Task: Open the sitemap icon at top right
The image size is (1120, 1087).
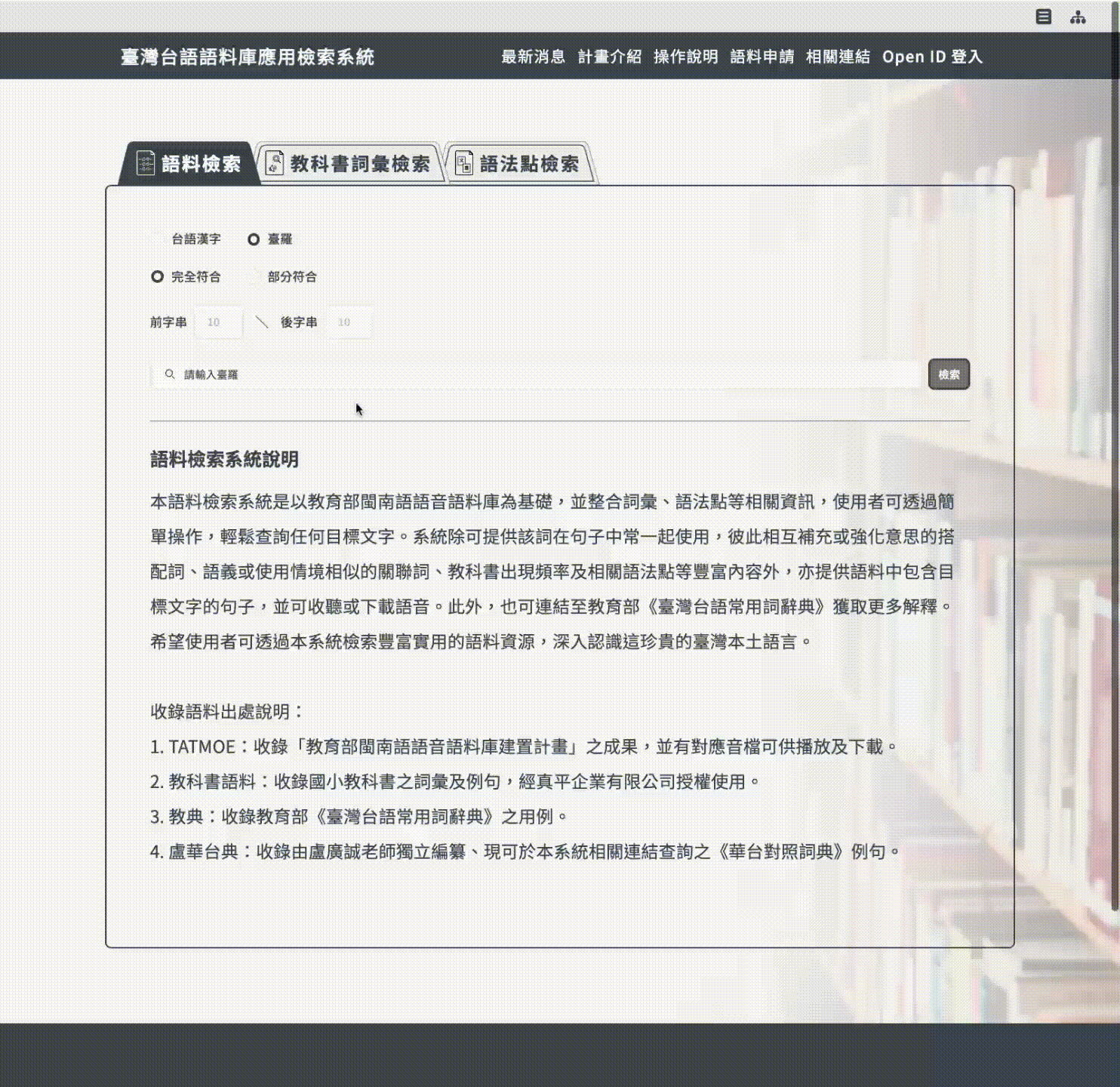Action: click(1078, 17)
